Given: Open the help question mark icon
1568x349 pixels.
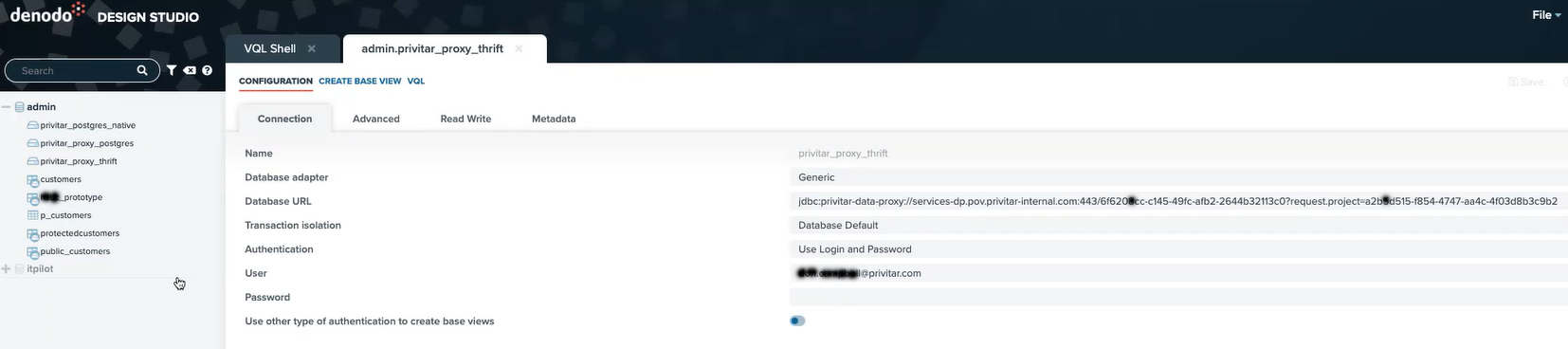Looking at the screenshot, I should point(207,70).
